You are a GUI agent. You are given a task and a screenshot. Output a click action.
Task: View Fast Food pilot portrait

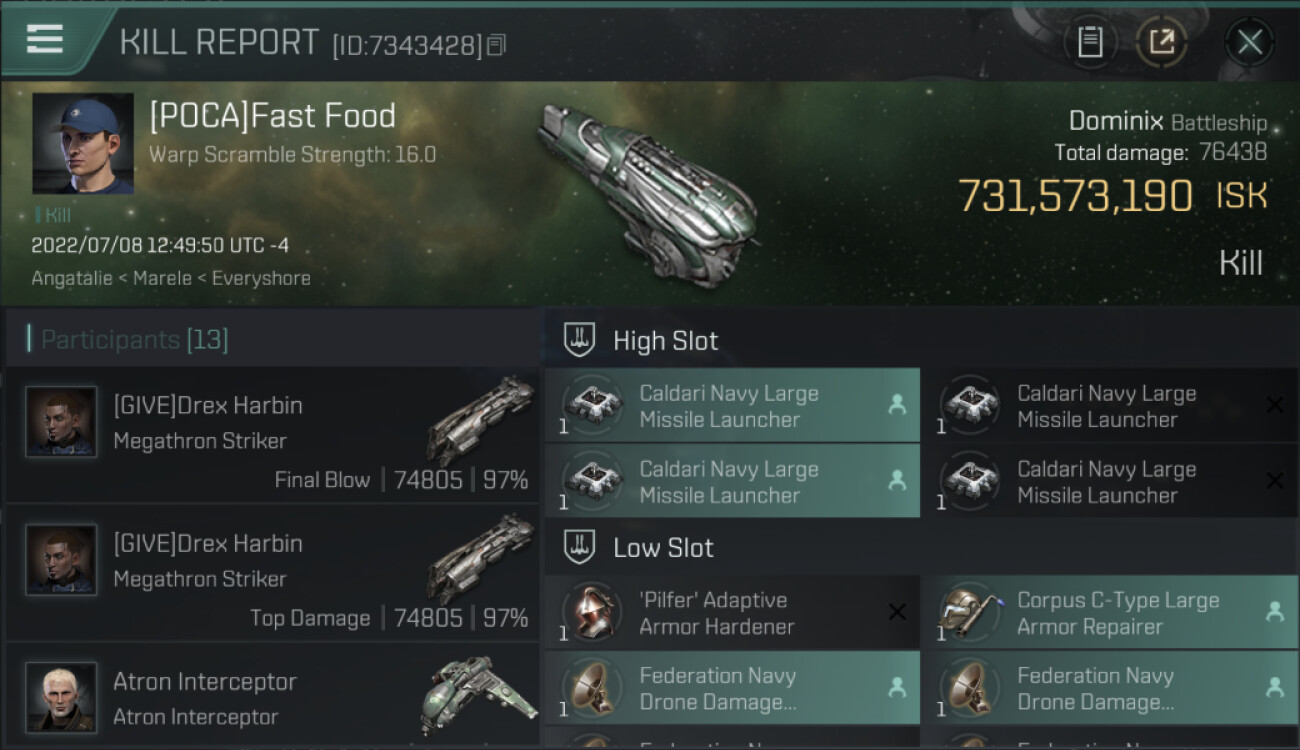82,144
